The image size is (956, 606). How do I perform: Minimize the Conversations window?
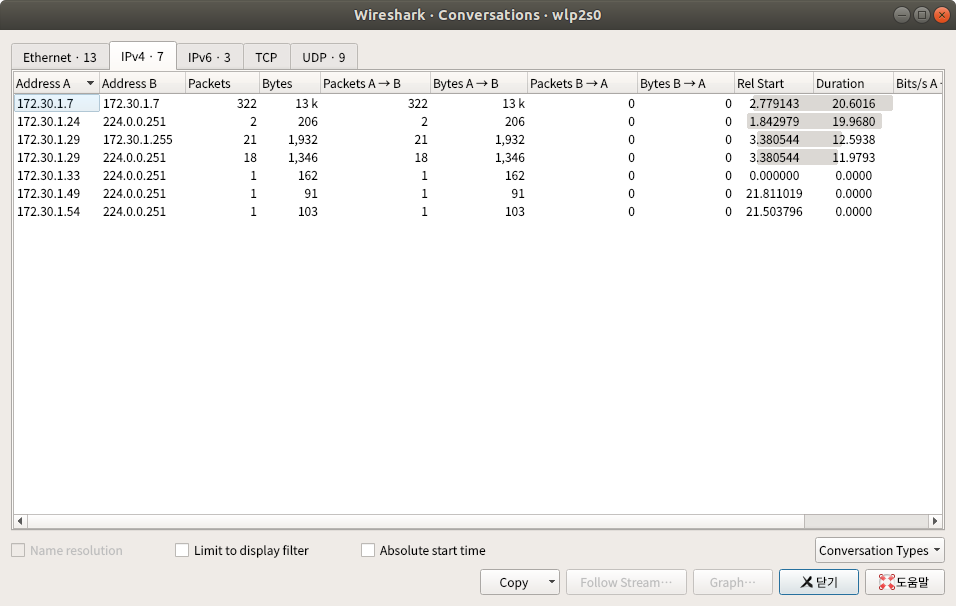902,15
